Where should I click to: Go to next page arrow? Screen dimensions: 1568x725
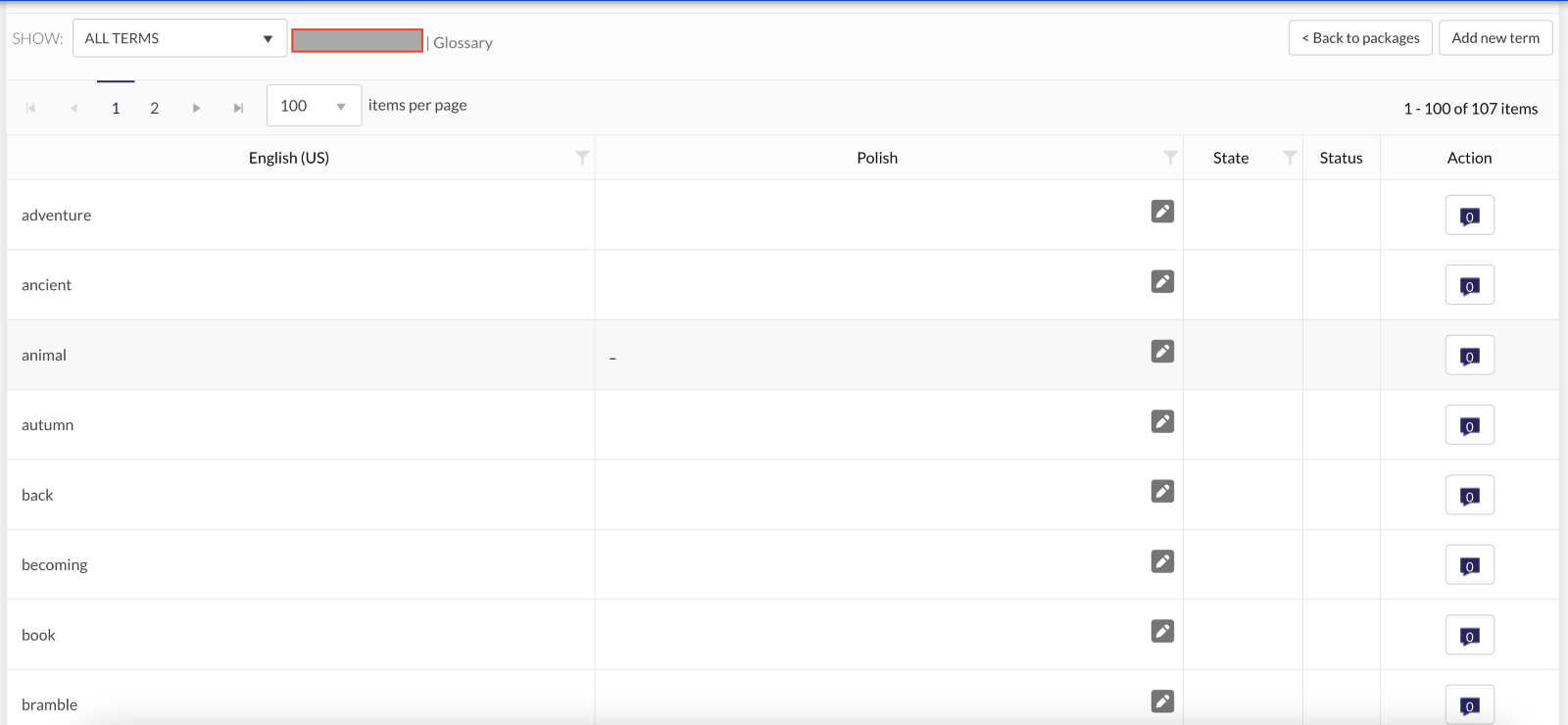[196, 108]
